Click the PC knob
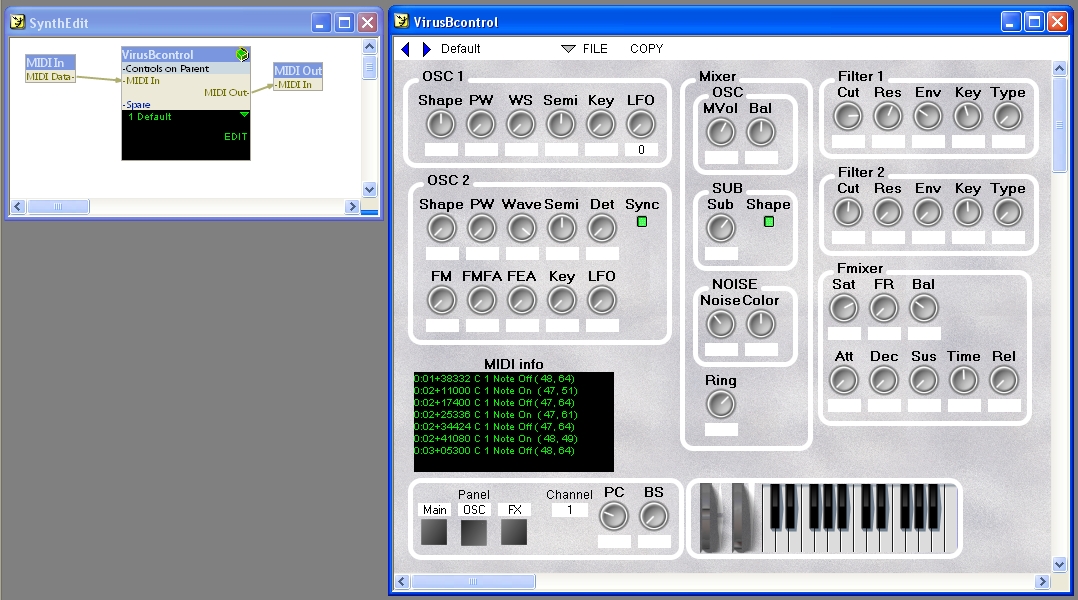Image resolution: width=1078 pixels, height=600 pixels. [x=614, y=516]
